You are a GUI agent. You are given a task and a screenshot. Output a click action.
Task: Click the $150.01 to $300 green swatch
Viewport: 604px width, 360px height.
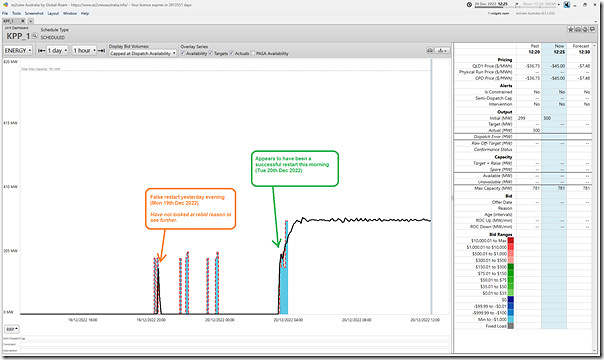pyautogui.click(x=511, y=266)
